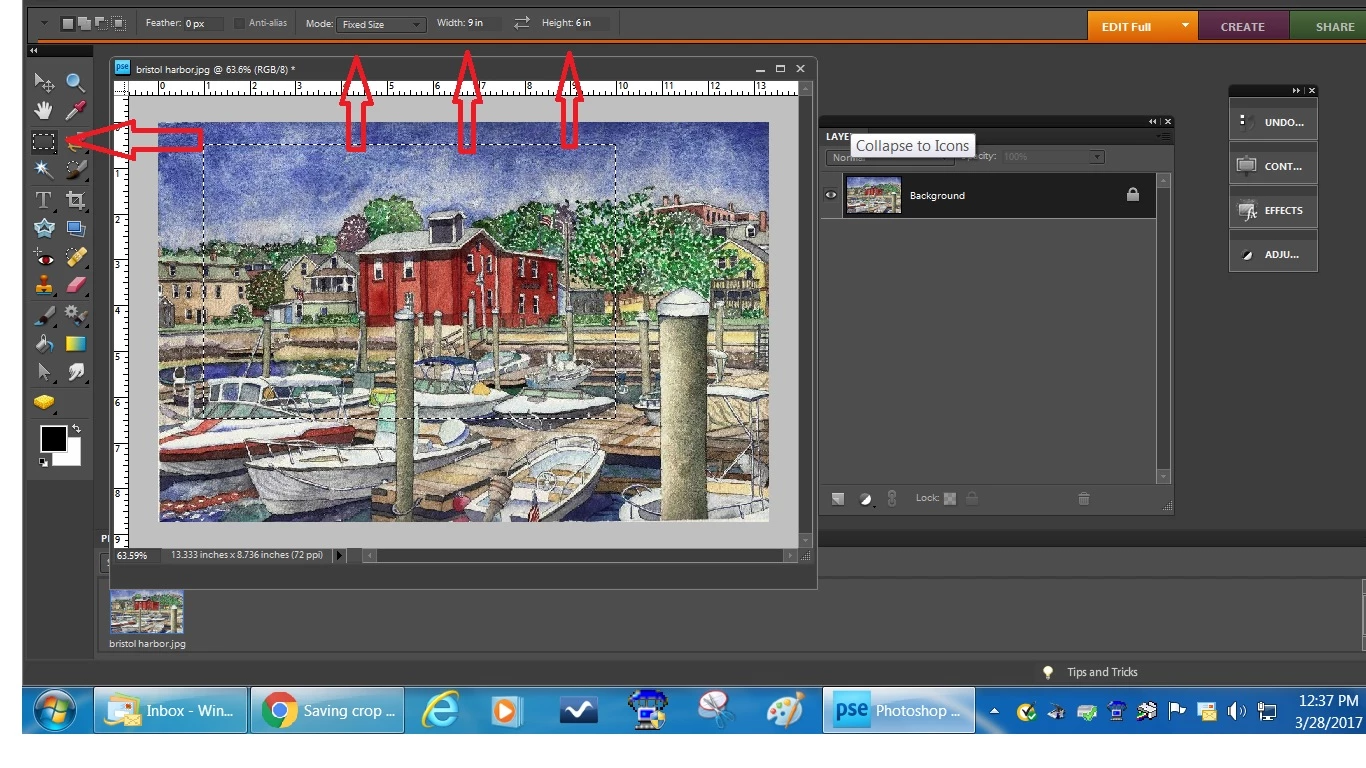Click the Height 6 in field
The image size is (1366, 768).
[592, 23]
